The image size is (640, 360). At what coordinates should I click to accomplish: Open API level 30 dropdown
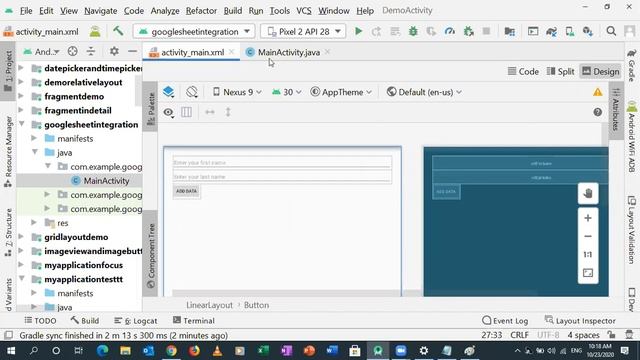[x=287, y=92]
